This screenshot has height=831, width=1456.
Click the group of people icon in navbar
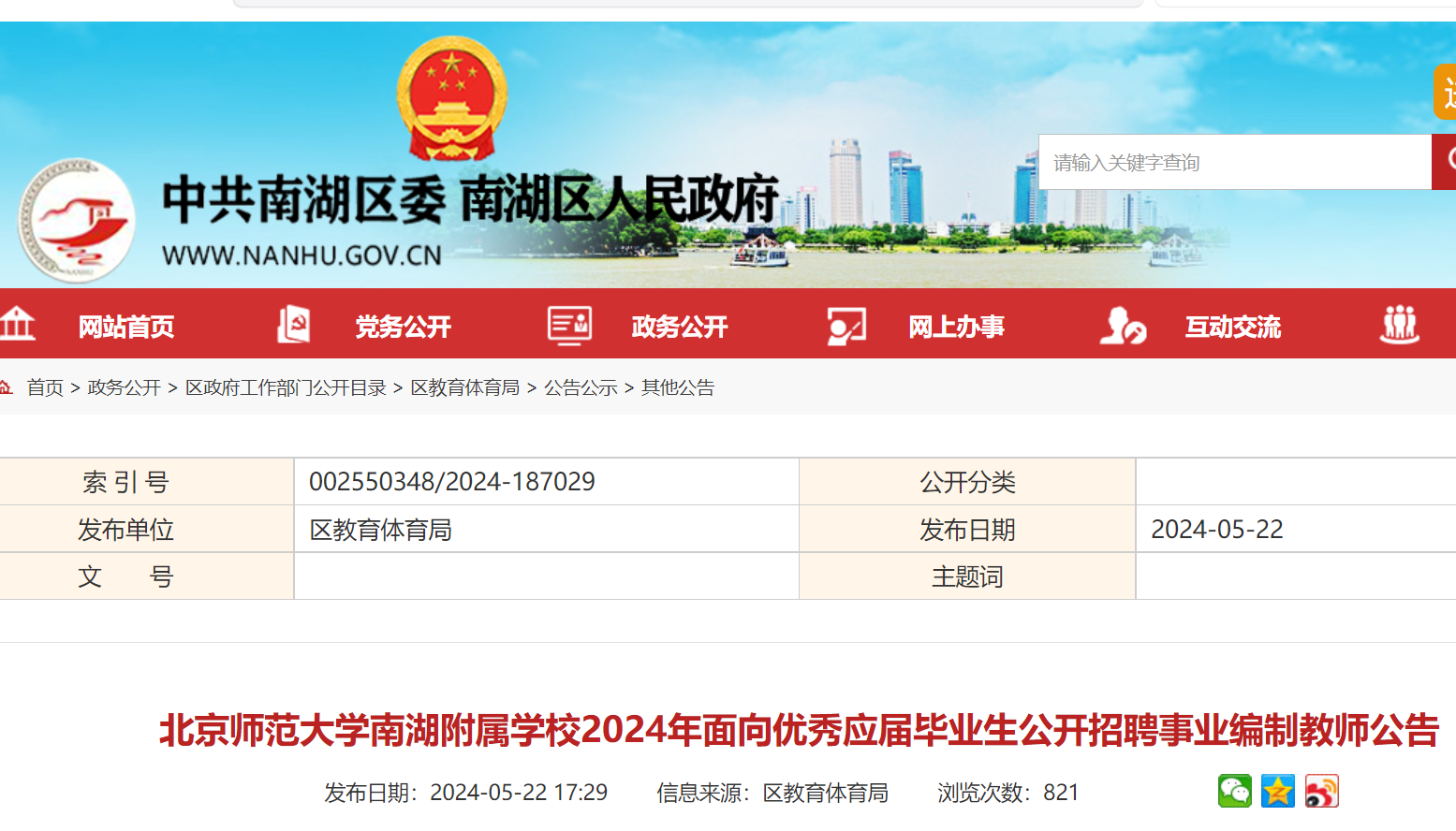[x=1399, y=325]
